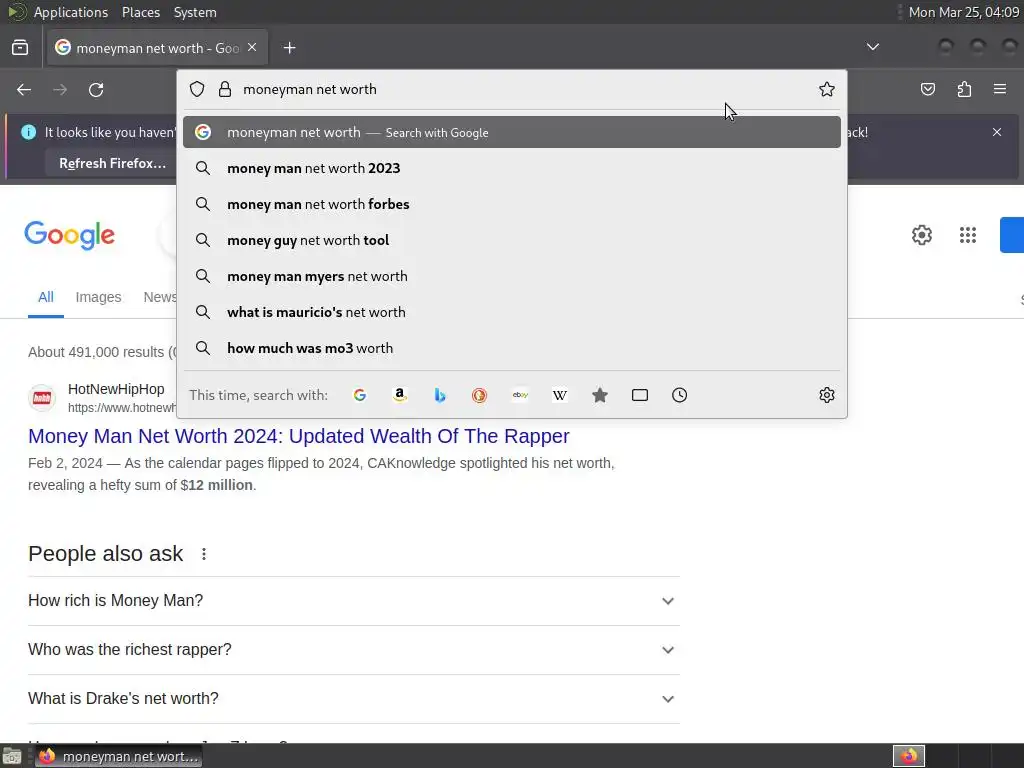Choose suggestion 'money guy net worth tool'

[512, 240]
